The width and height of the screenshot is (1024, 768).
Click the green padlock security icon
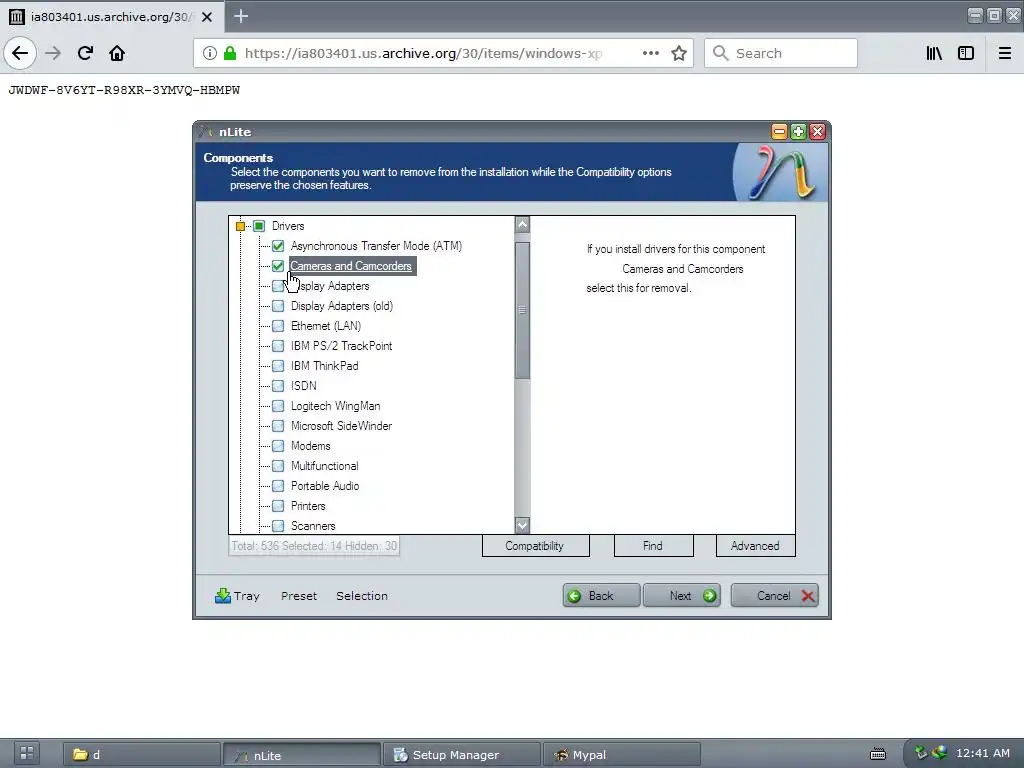[230, 53]
